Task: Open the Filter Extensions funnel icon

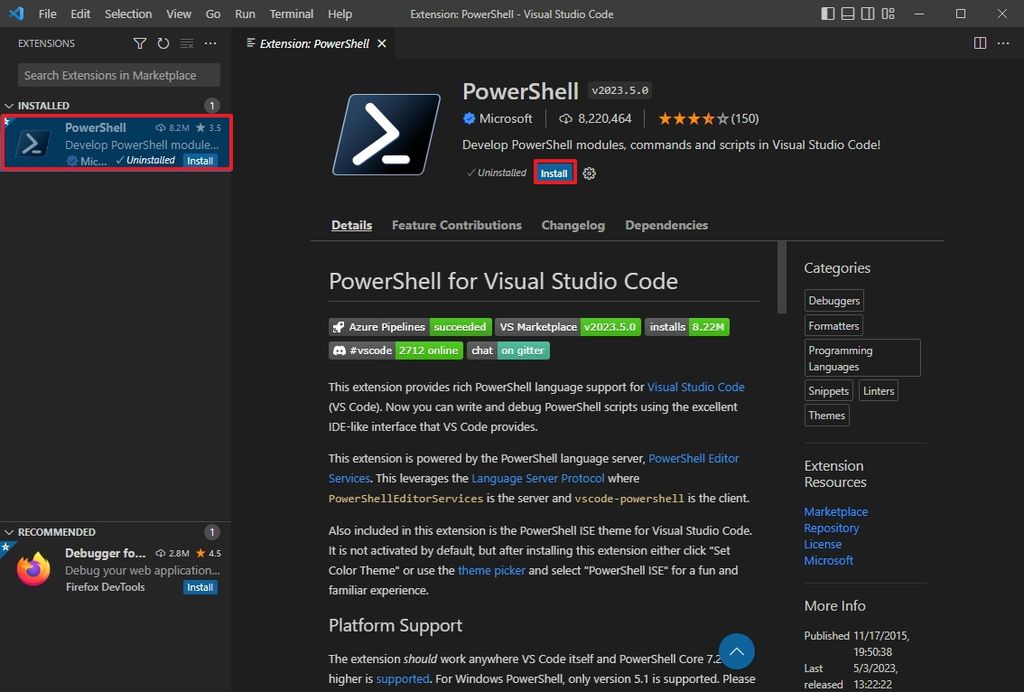Action: [x=140, y=43]
